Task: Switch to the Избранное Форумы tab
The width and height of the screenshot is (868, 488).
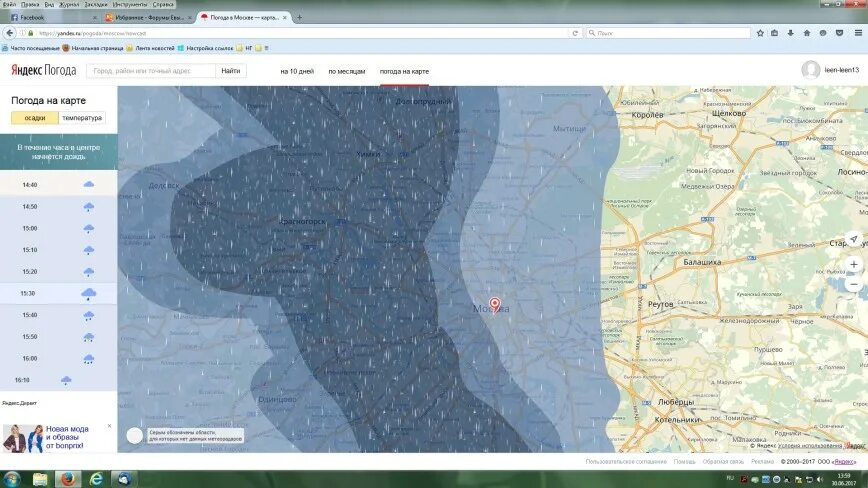Action: tap(148, 18)
